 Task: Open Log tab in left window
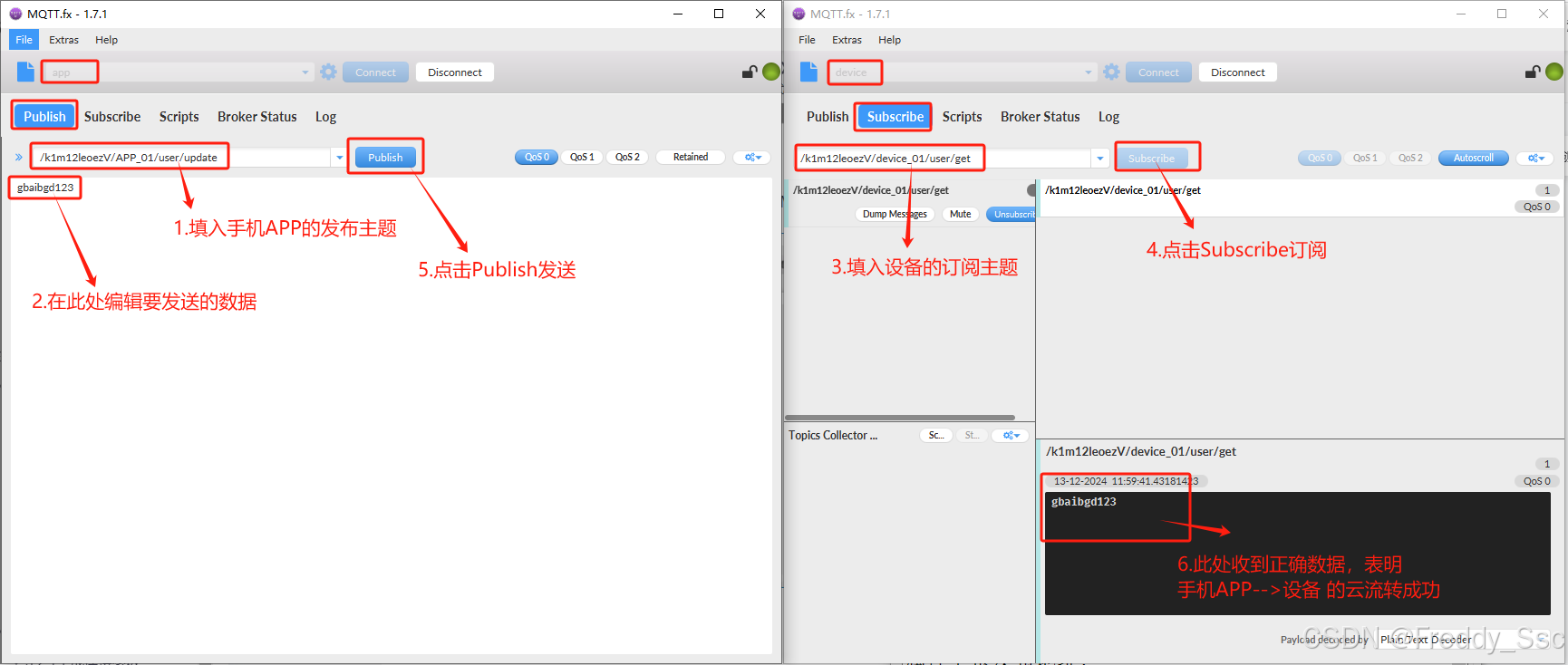point(325,116)
